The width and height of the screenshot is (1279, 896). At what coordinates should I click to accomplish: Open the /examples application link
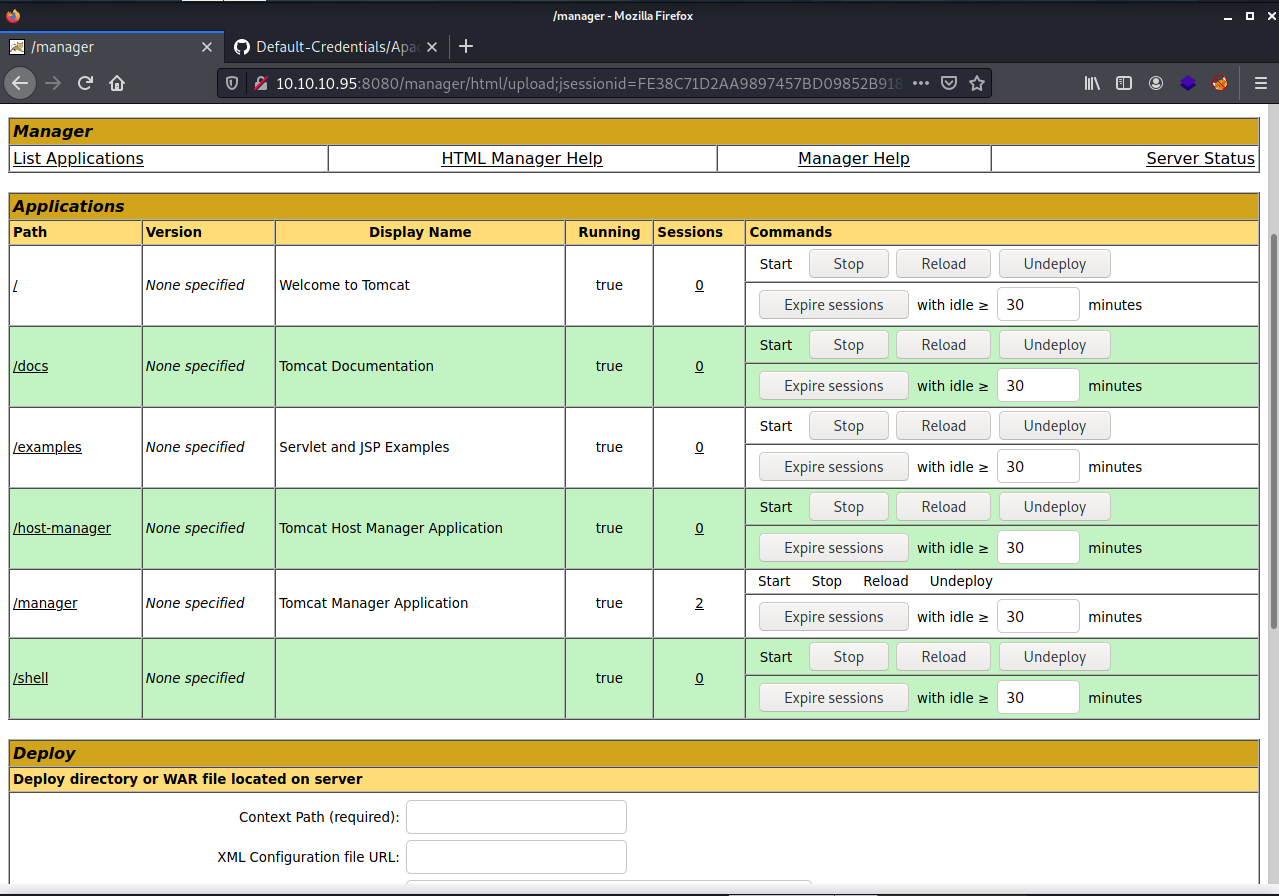click(47, 447)
